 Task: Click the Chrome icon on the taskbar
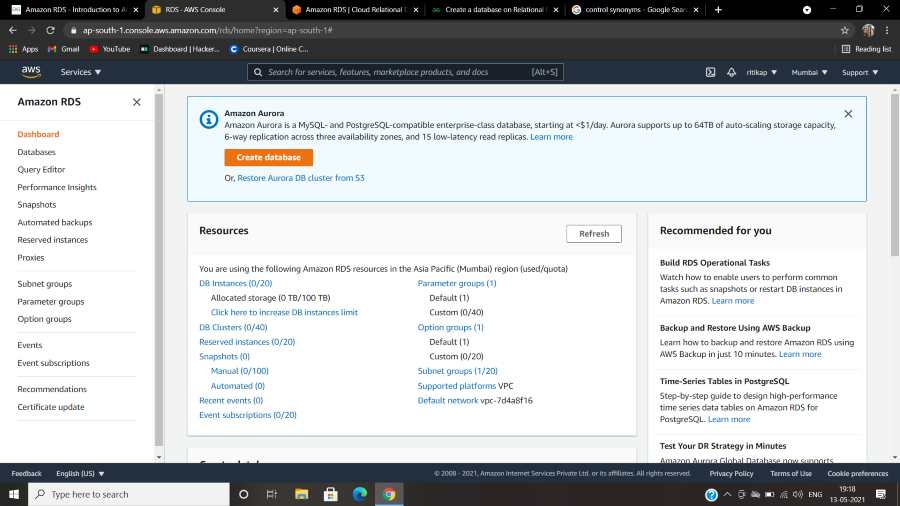(x=389, y=494)
